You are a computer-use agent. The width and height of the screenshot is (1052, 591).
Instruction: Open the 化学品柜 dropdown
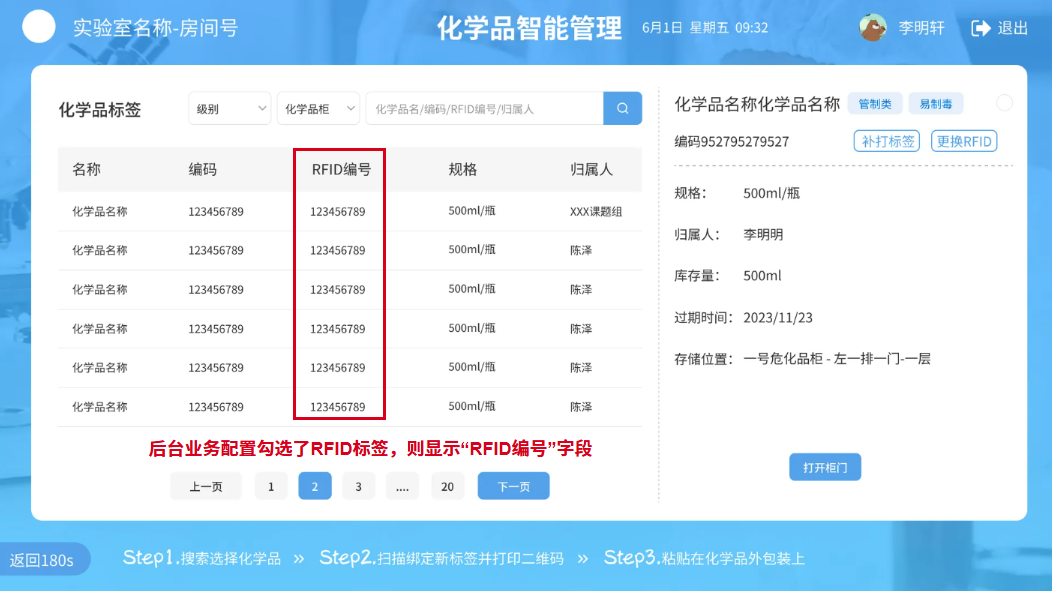318,109
